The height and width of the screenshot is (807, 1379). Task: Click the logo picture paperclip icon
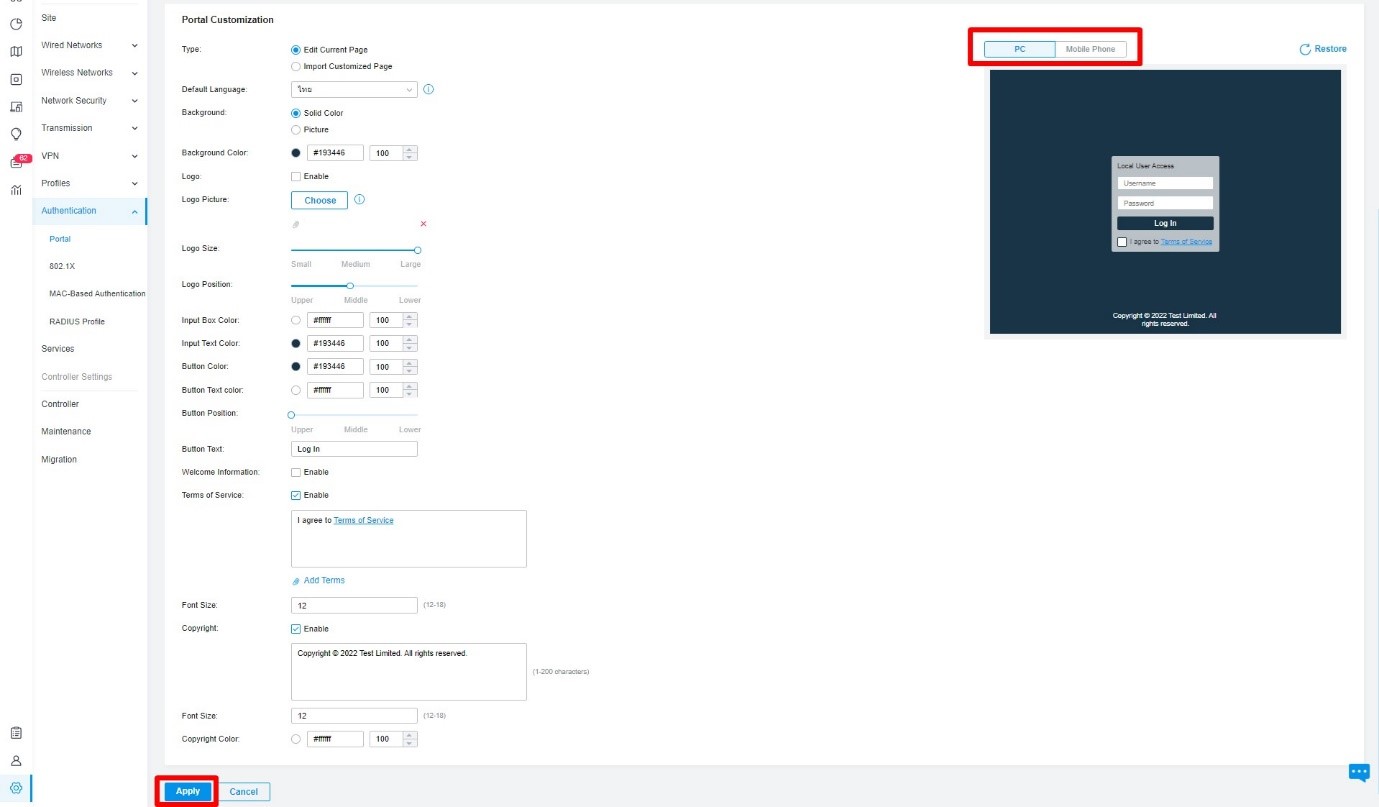pyautogui.click(x=296, y=224)
